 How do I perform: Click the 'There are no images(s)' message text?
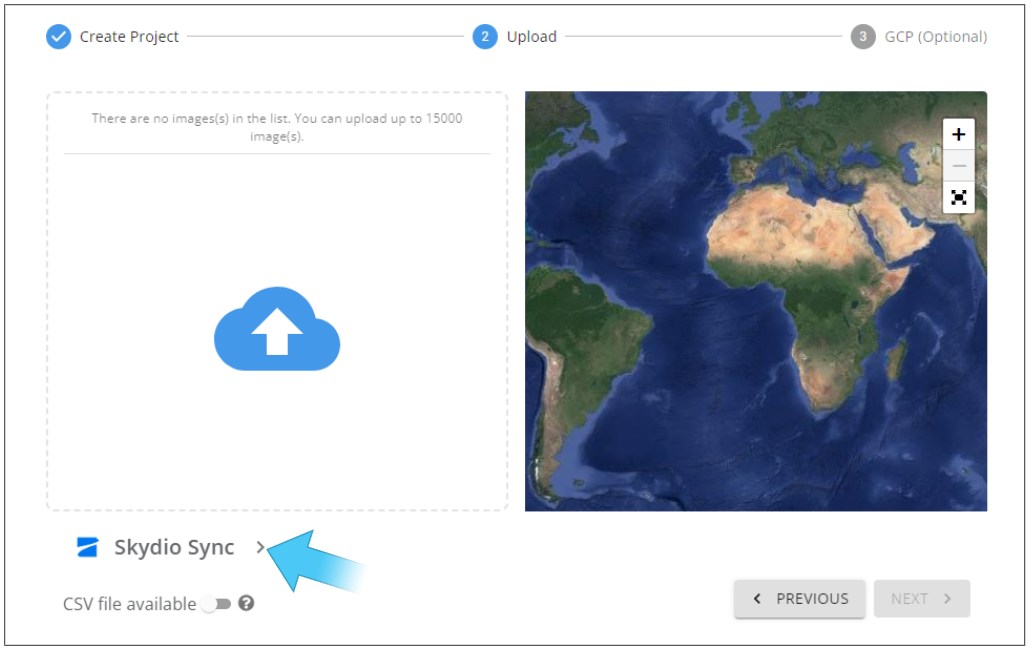tap(277, 127)
